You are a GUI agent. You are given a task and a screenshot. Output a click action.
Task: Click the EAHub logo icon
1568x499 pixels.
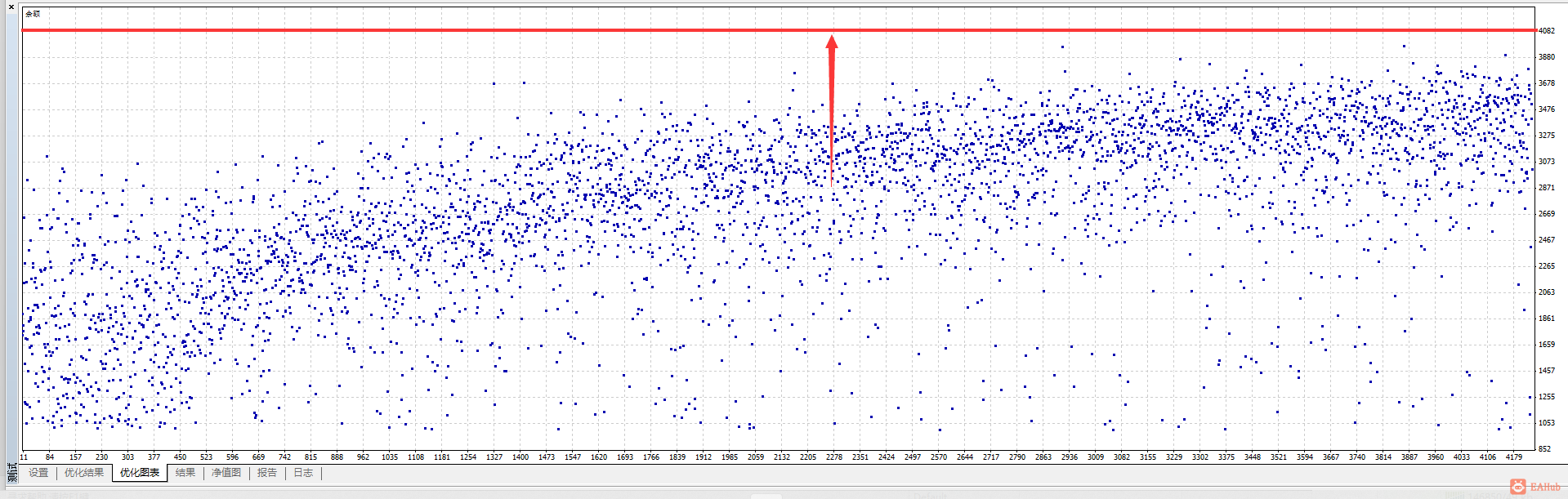point(1517,487)
